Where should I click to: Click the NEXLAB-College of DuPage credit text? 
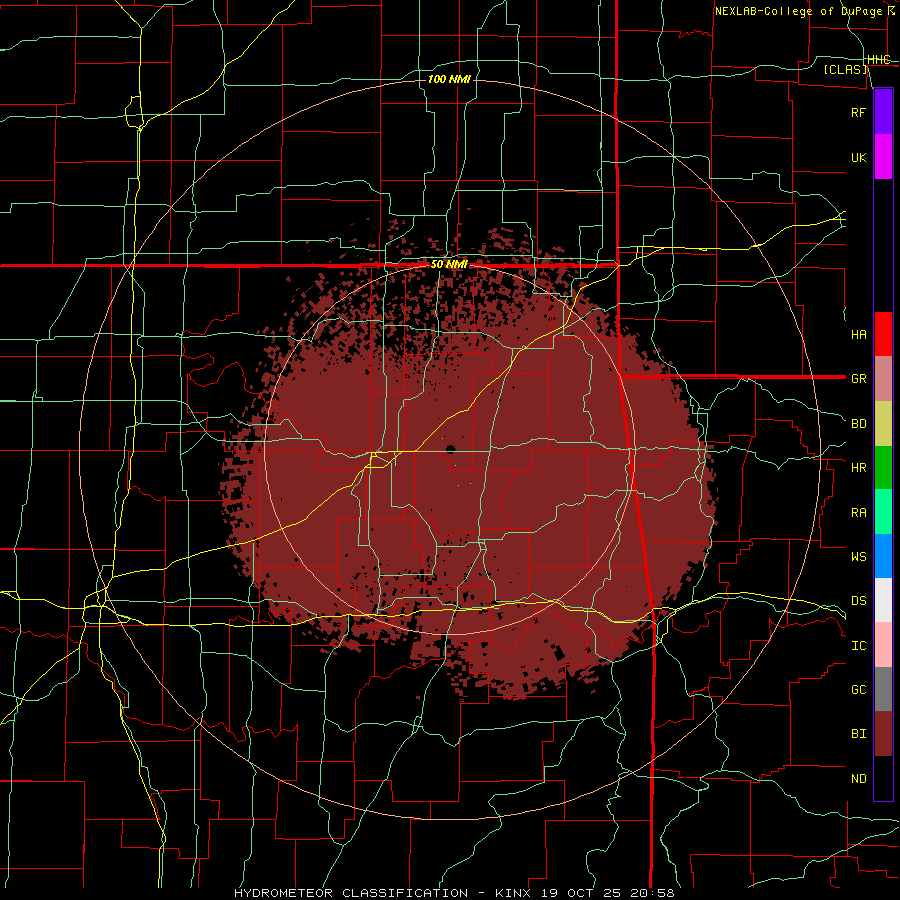click(x=804, y=11)
